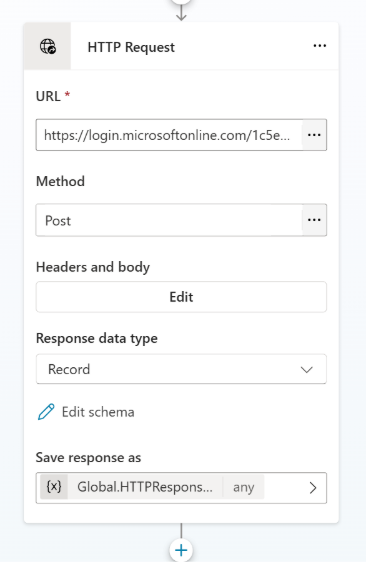Open the Method field's ellipsis menu
The height and width of the screenshot is (564, 366).
point(314,220)
